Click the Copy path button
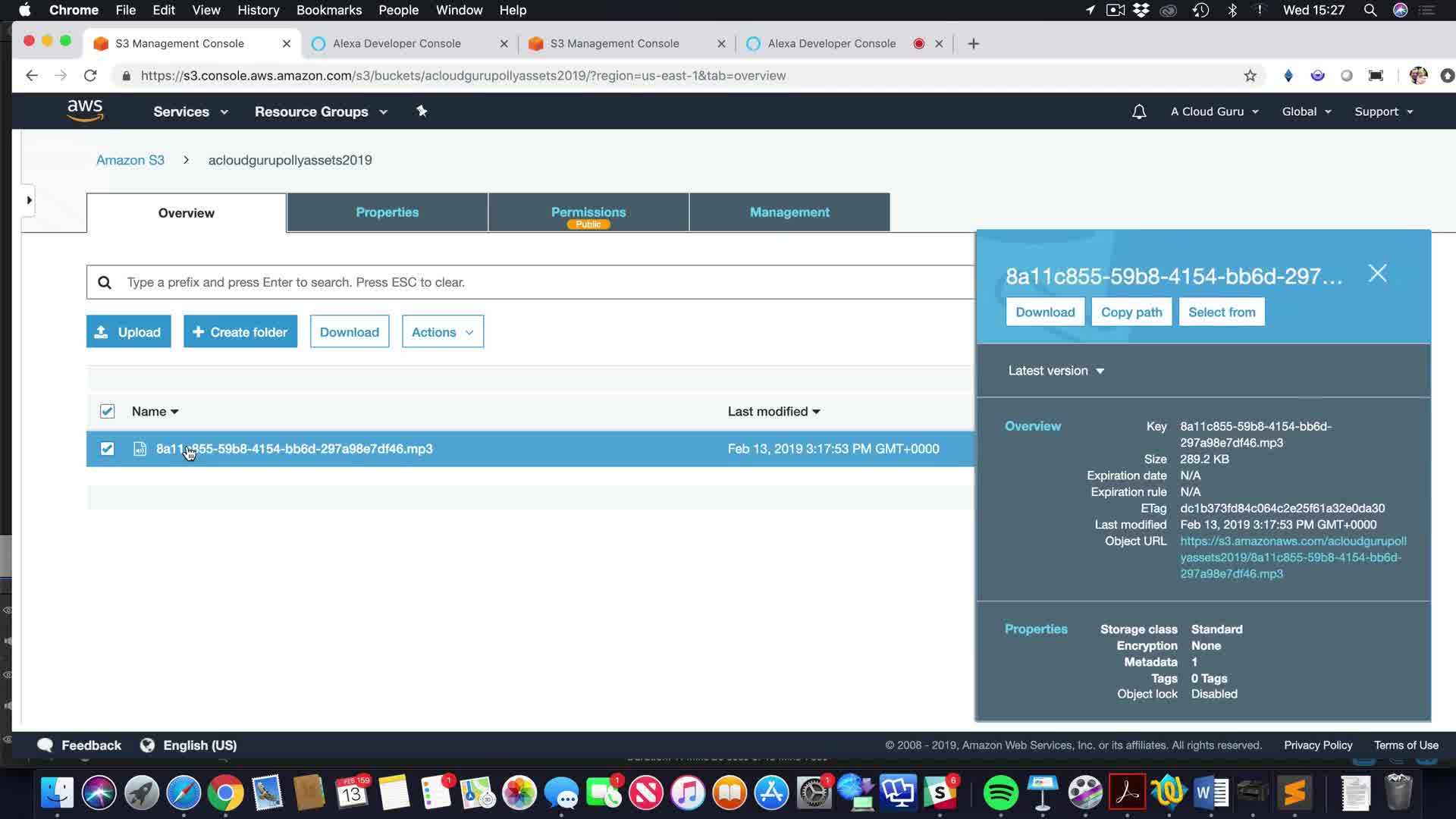Image resolution: width=1456 pixels, height=819 pixels. click(x=1131, y=312)
